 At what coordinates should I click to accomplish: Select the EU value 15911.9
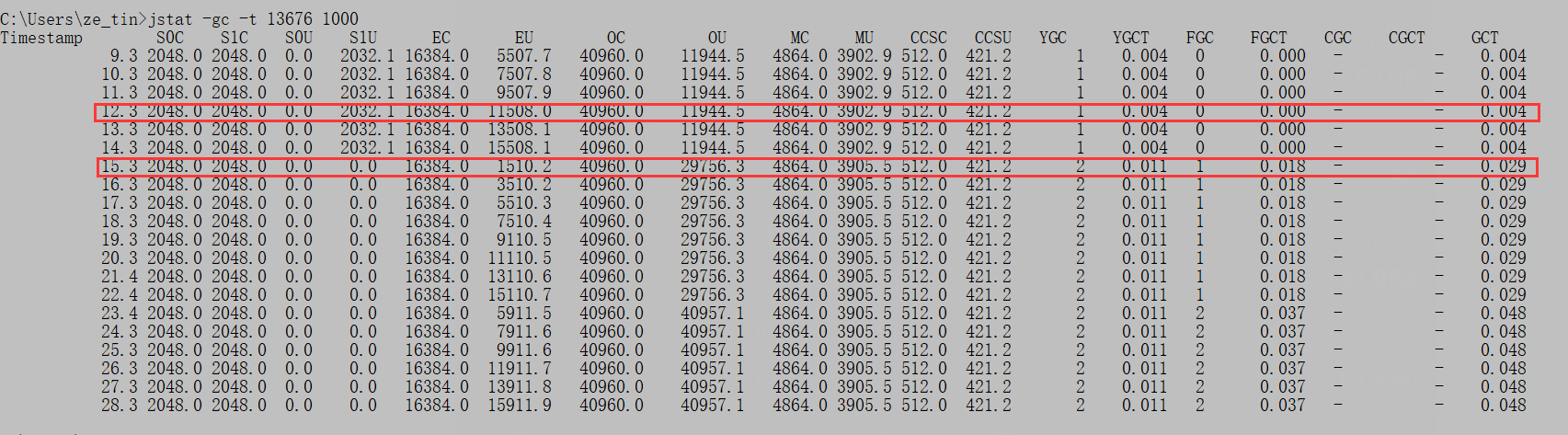pyautogui.click(x=520, y=406)
